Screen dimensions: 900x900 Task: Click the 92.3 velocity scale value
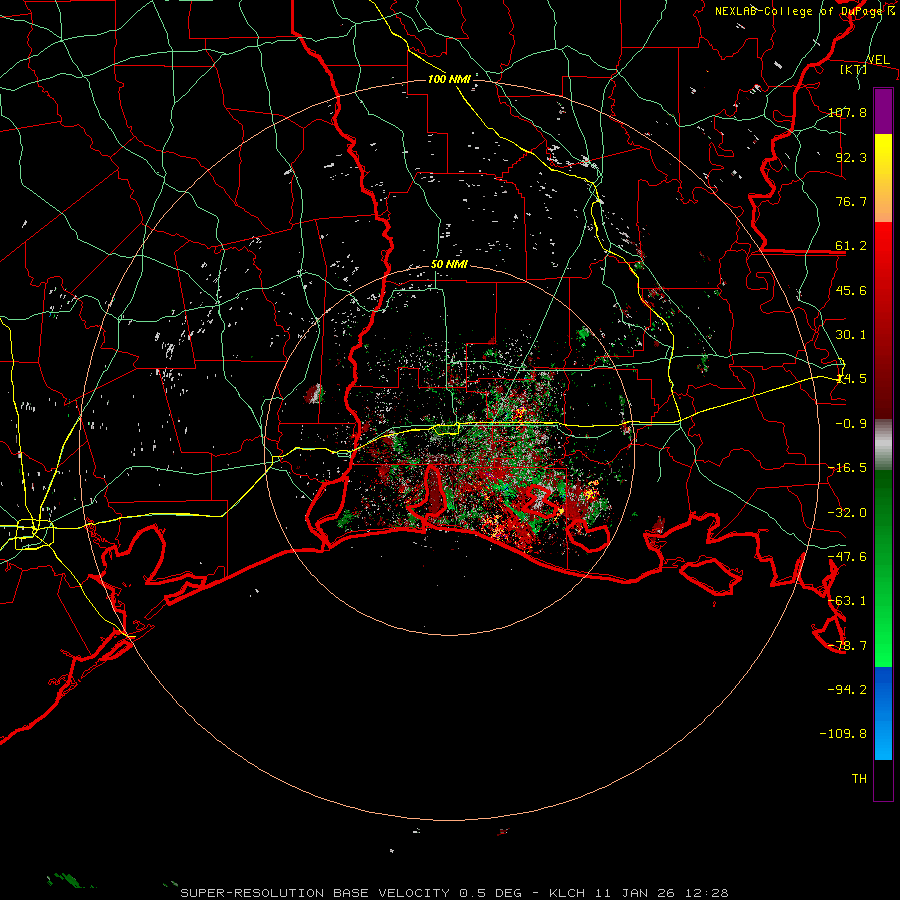tap(851, 157)
